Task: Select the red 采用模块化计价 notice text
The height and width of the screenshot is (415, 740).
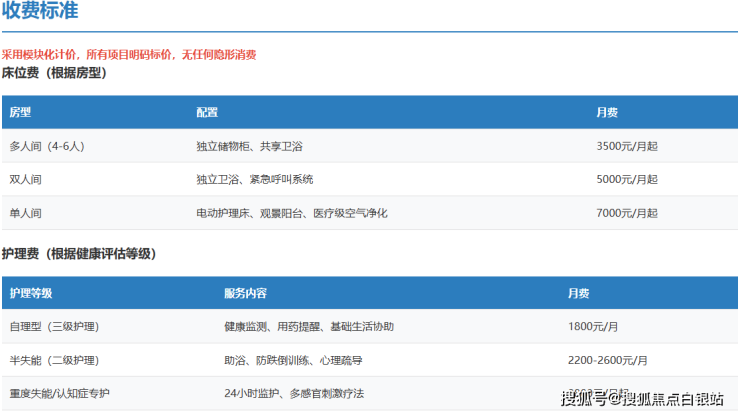Action: pyautogui.click(x=129, y=55)
